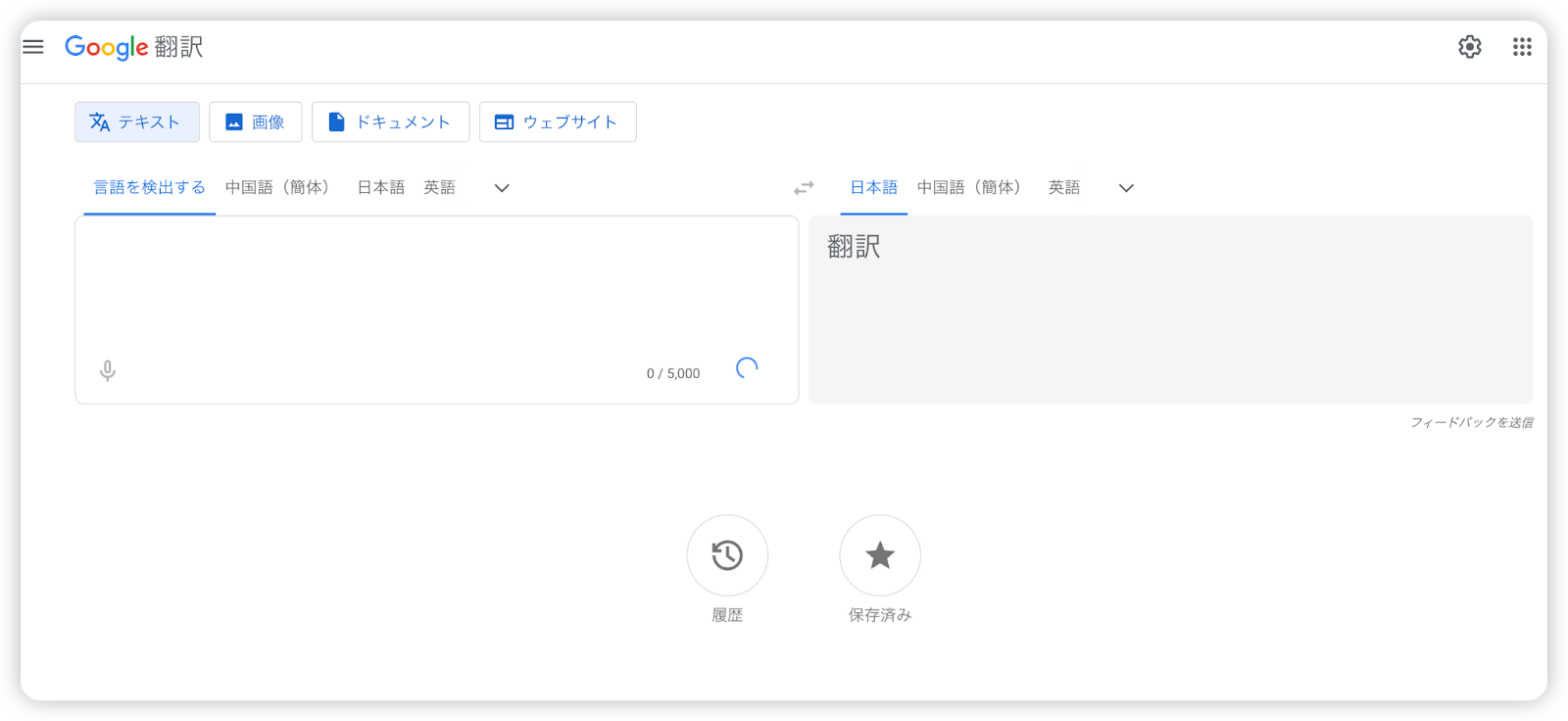Expand the target language list chevron
The height and width of the screenshot is (721, 1568).
point(1126,188)
